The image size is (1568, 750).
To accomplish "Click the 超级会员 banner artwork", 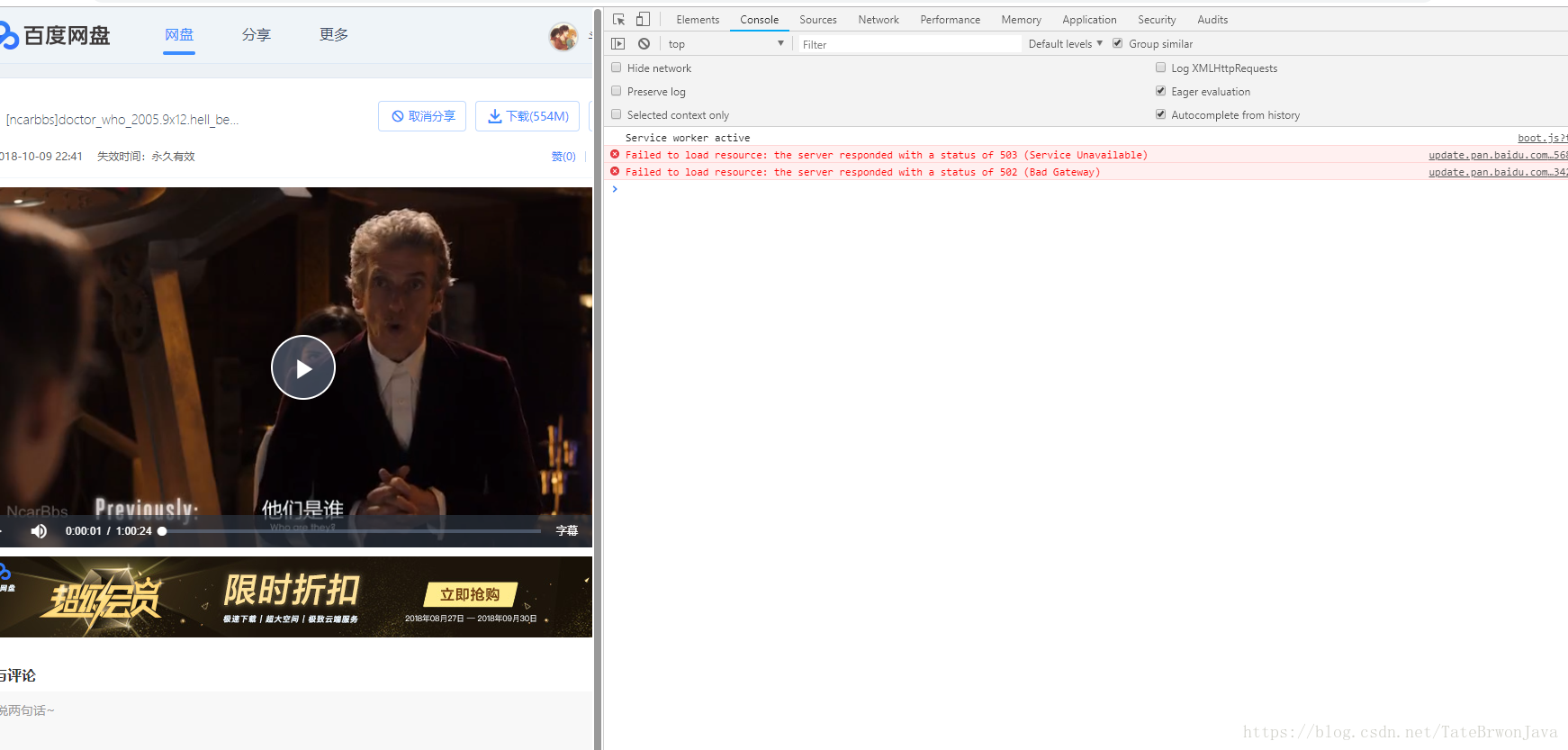I will click(101, 599).
